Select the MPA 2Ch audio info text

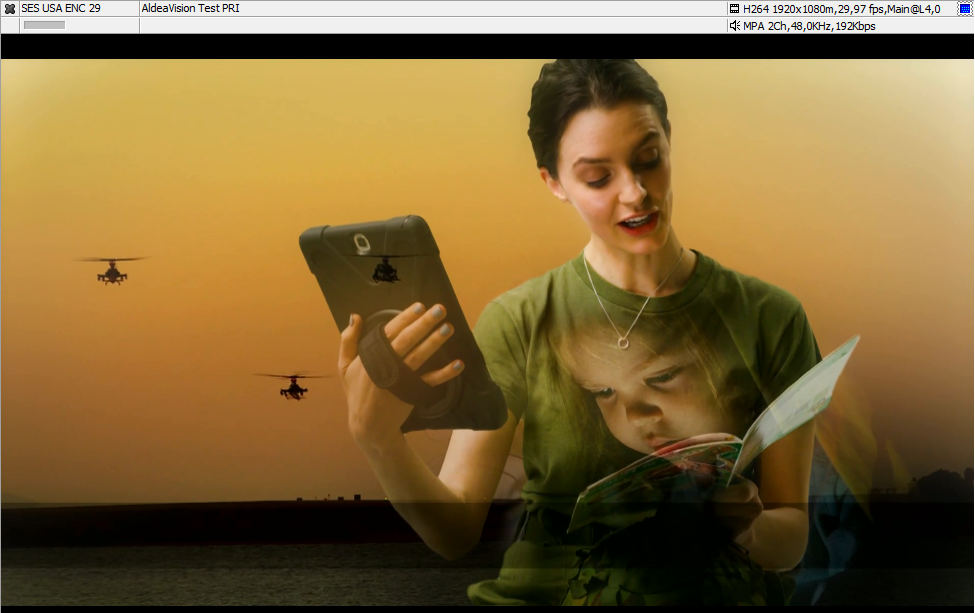(x=809, y=26)
